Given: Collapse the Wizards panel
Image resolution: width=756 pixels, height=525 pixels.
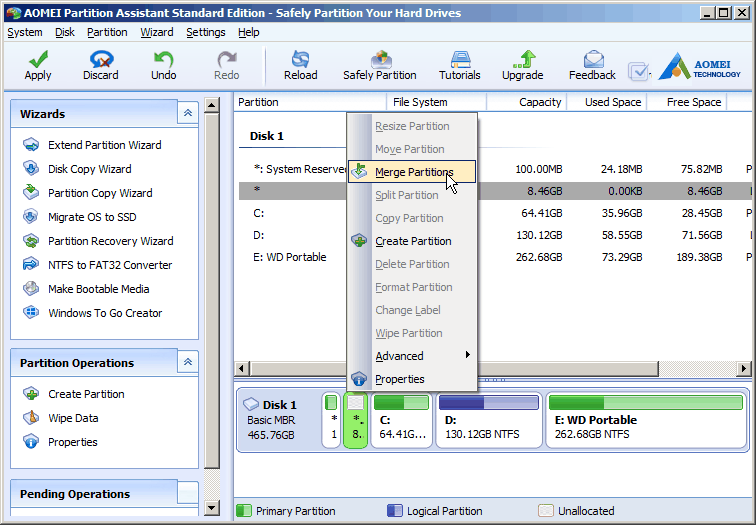Looking at the screenshot, I should coord(188,113).
